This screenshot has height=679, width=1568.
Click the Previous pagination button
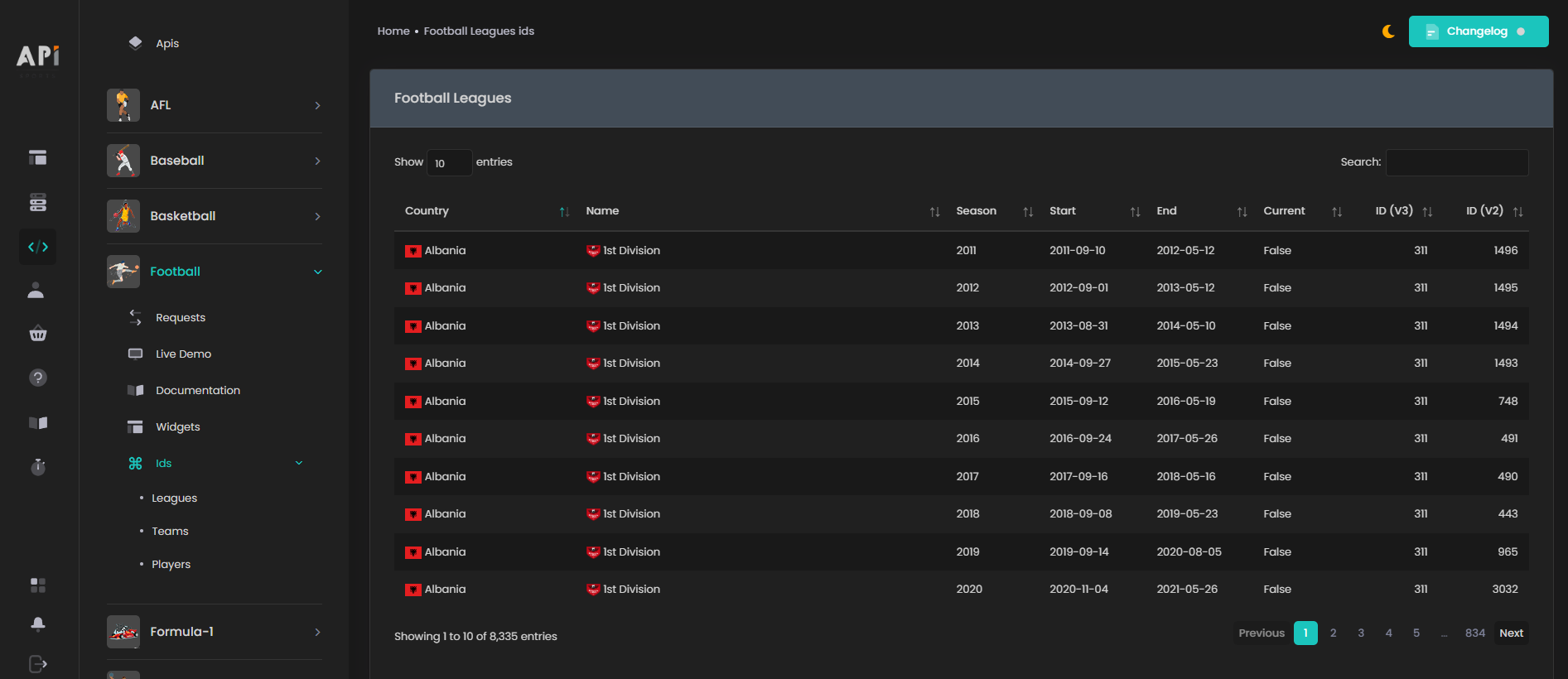coord(1262,633)
